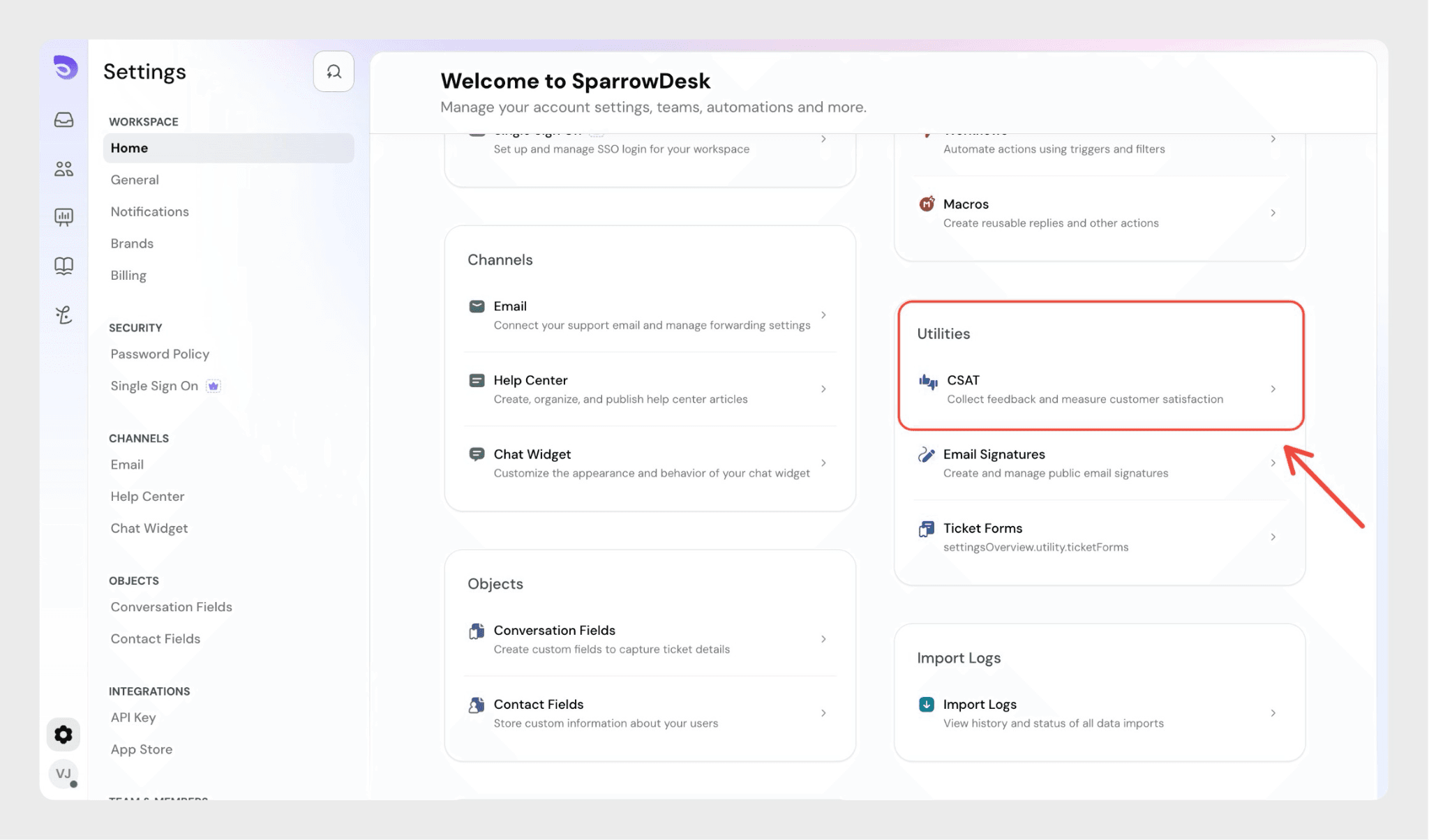Click the settings gear icon

point(63,735)
